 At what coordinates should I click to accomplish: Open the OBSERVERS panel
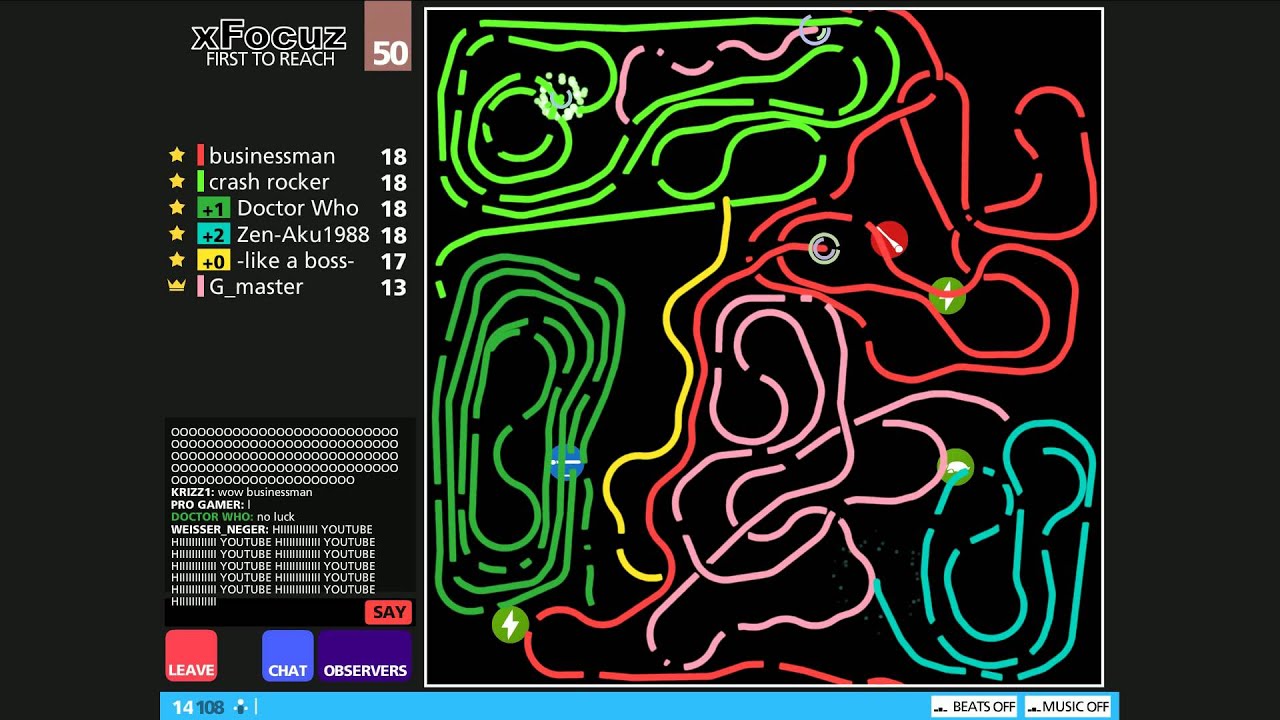[365, 656]
